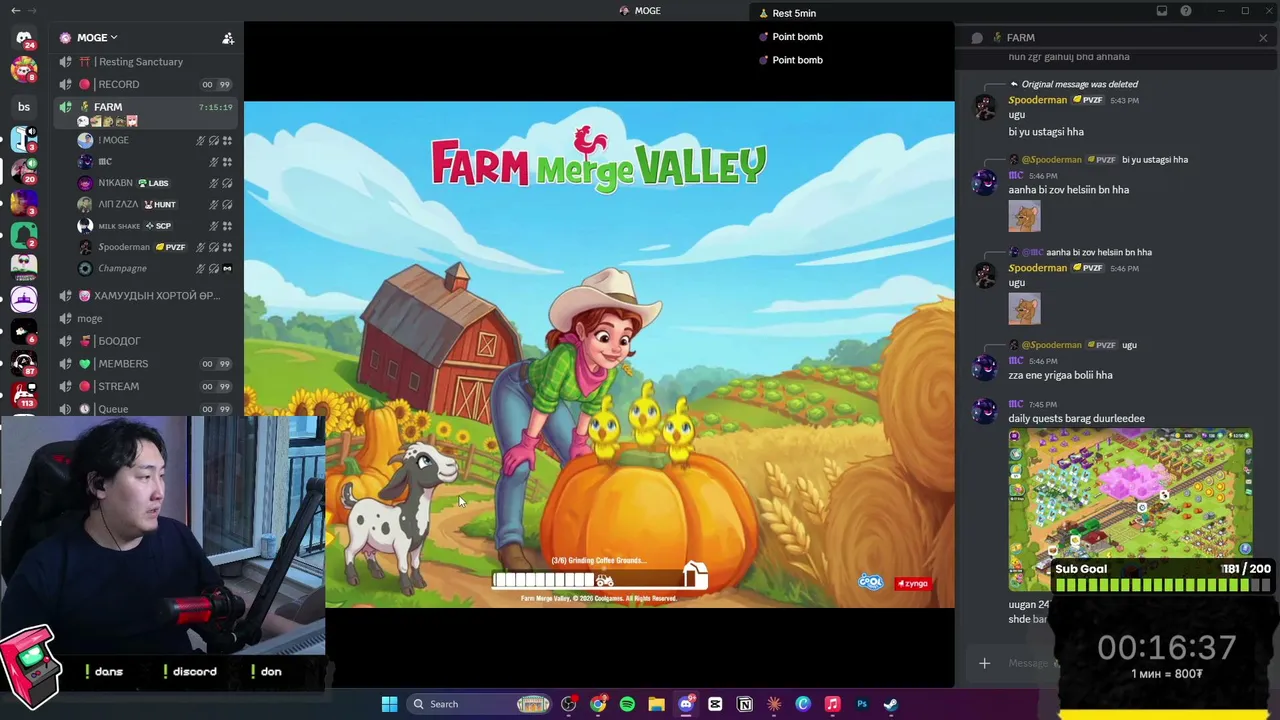Join the STREAM voice channel
Viewport: 1280px width, 720px height.
(147, 386)
